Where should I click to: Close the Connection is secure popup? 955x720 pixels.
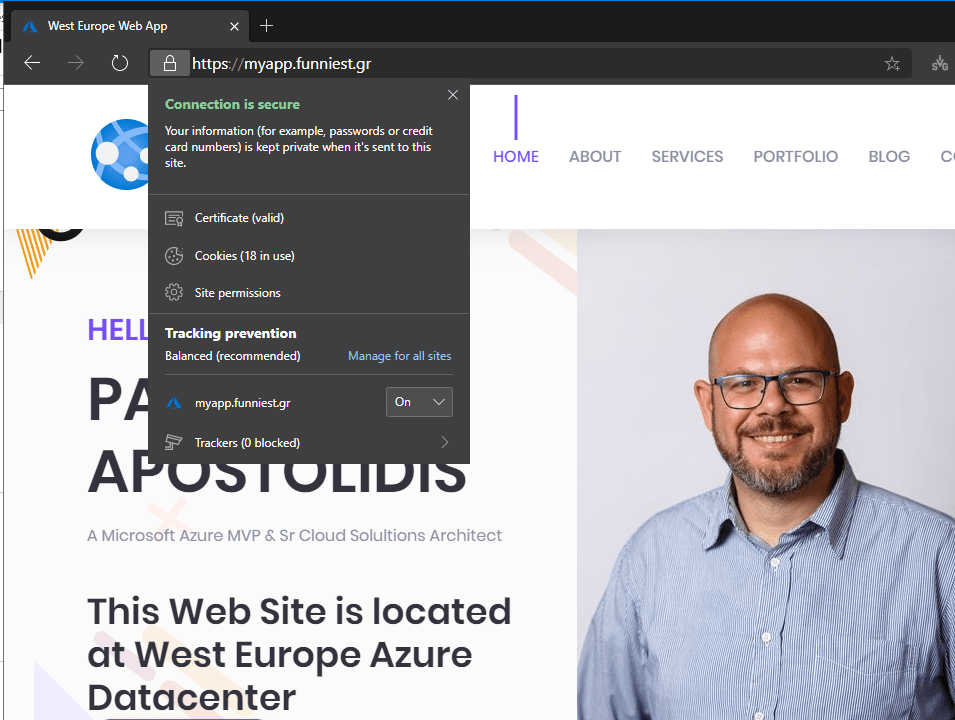[453, 95]
